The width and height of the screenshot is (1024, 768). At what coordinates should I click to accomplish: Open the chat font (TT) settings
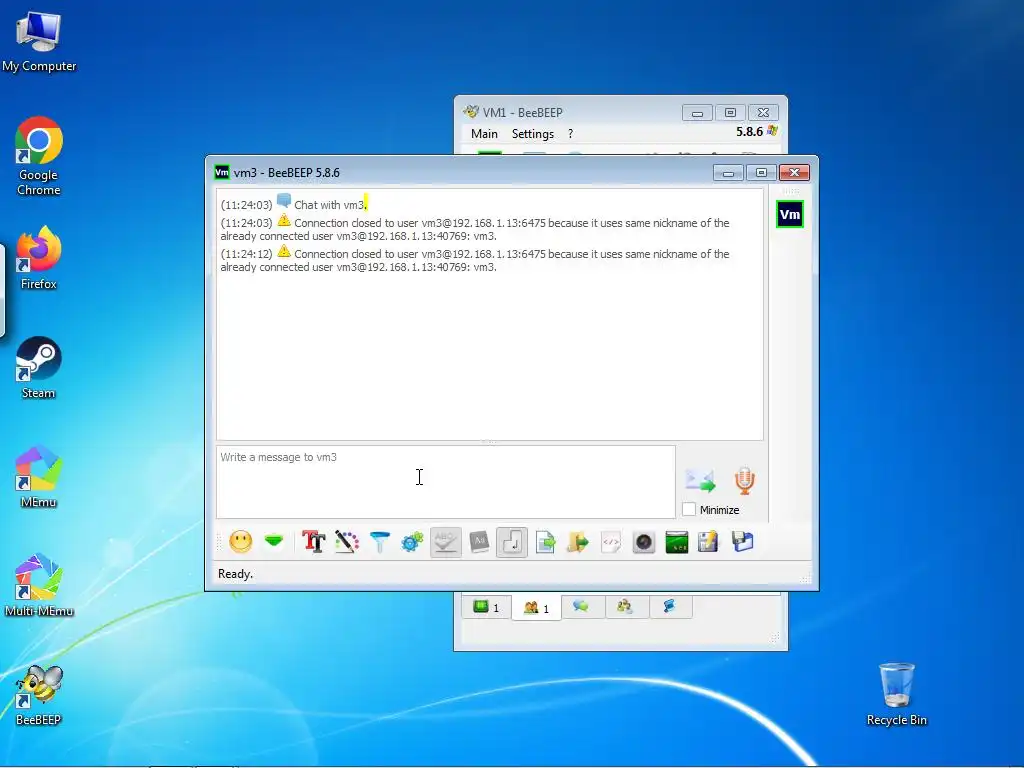click(x=313, y=542)
